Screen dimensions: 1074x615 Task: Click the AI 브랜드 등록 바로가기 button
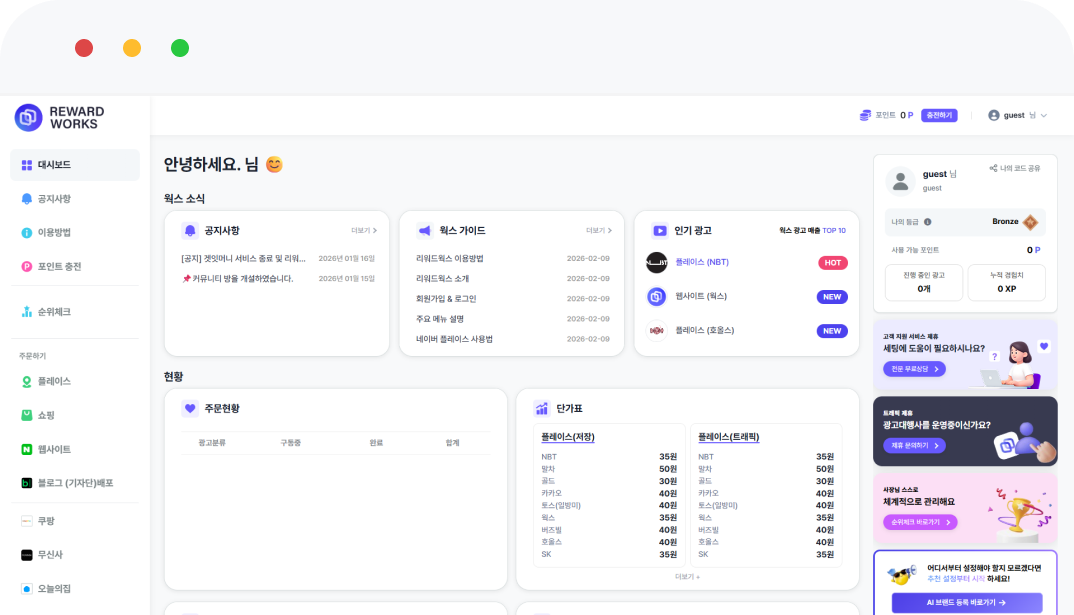click(966, 603)
